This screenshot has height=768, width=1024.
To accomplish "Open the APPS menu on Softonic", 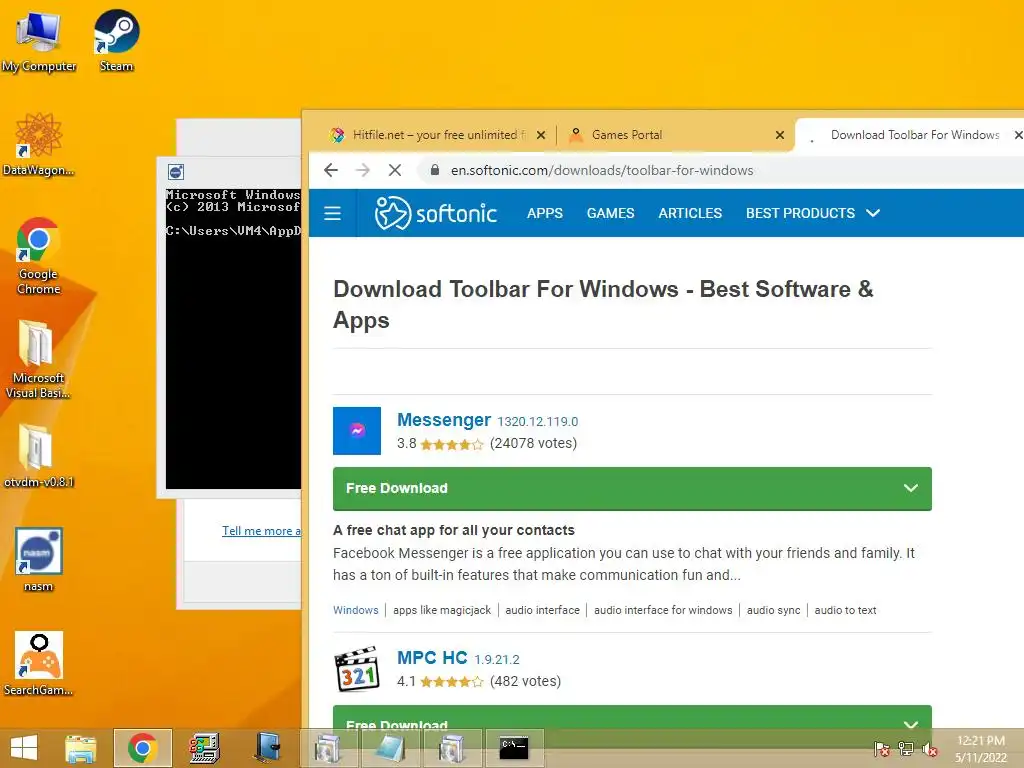I will (545, 214).
